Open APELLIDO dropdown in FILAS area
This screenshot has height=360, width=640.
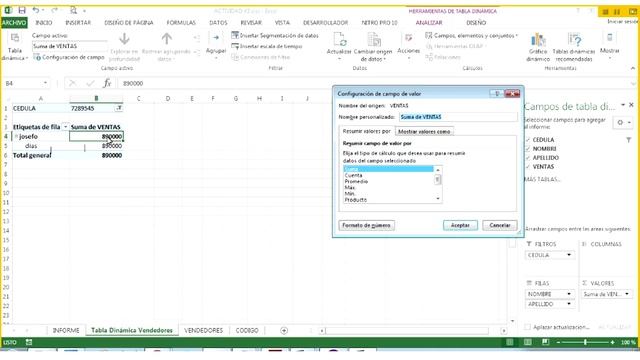pyautogui.click(x=569, y=304)
